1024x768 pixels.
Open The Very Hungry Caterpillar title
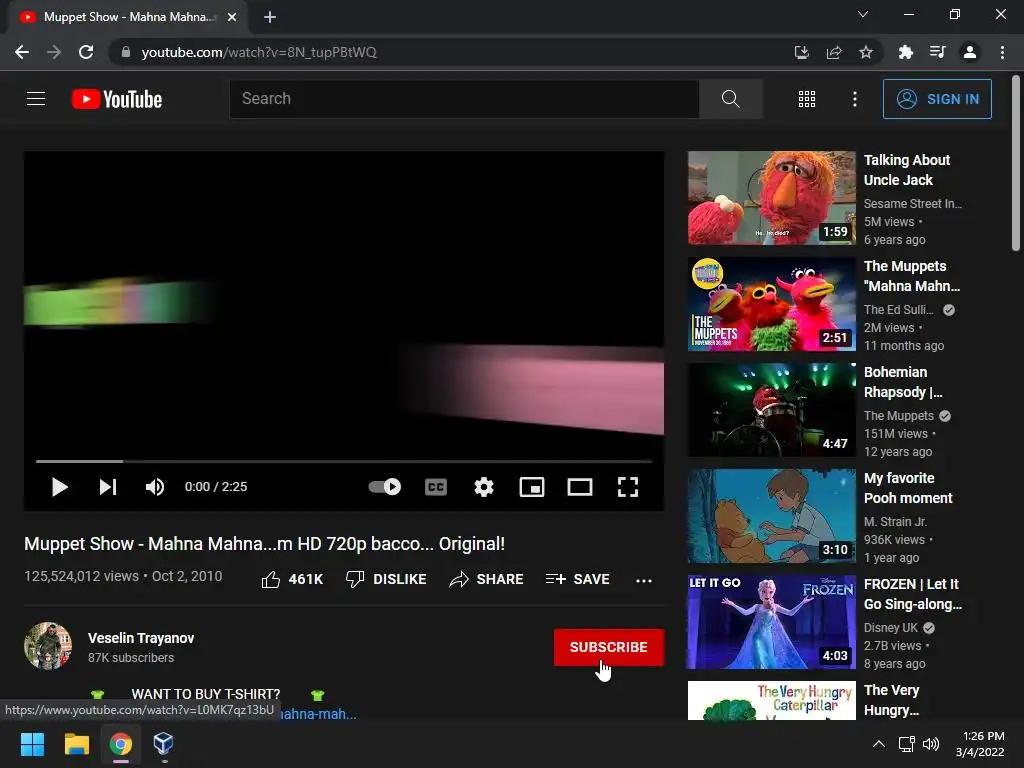click(x=891, y=700)
